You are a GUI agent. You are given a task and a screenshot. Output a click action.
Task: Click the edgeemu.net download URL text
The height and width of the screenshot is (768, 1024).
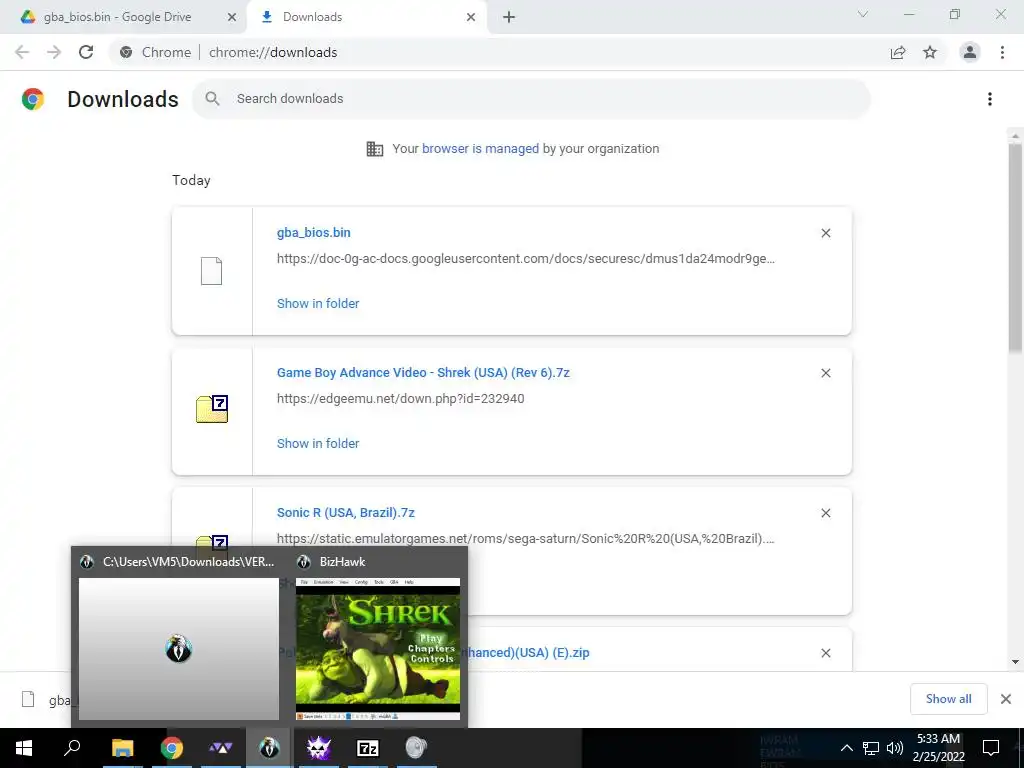pos(400,398)
